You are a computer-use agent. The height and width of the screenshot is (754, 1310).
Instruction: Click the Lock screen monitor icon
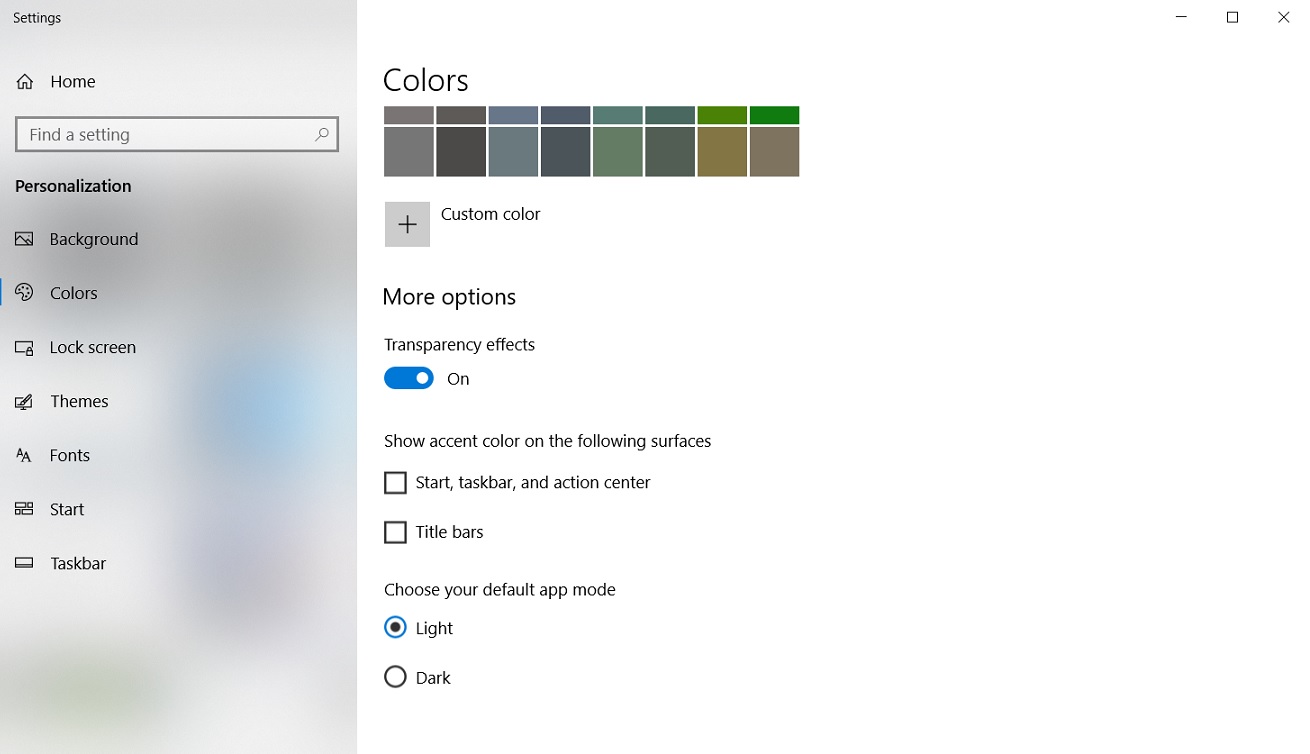tap(25, 347)
